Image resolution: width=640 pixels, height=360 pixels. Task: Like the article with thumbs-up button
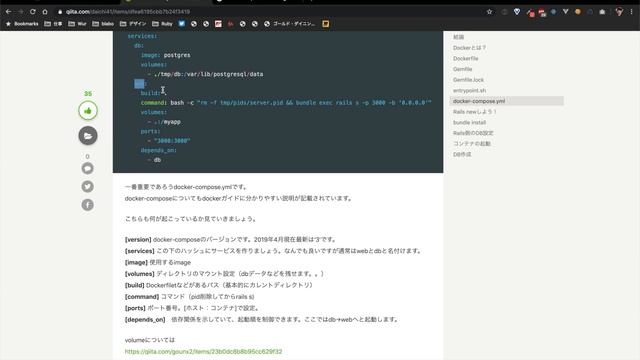point(88,111)
